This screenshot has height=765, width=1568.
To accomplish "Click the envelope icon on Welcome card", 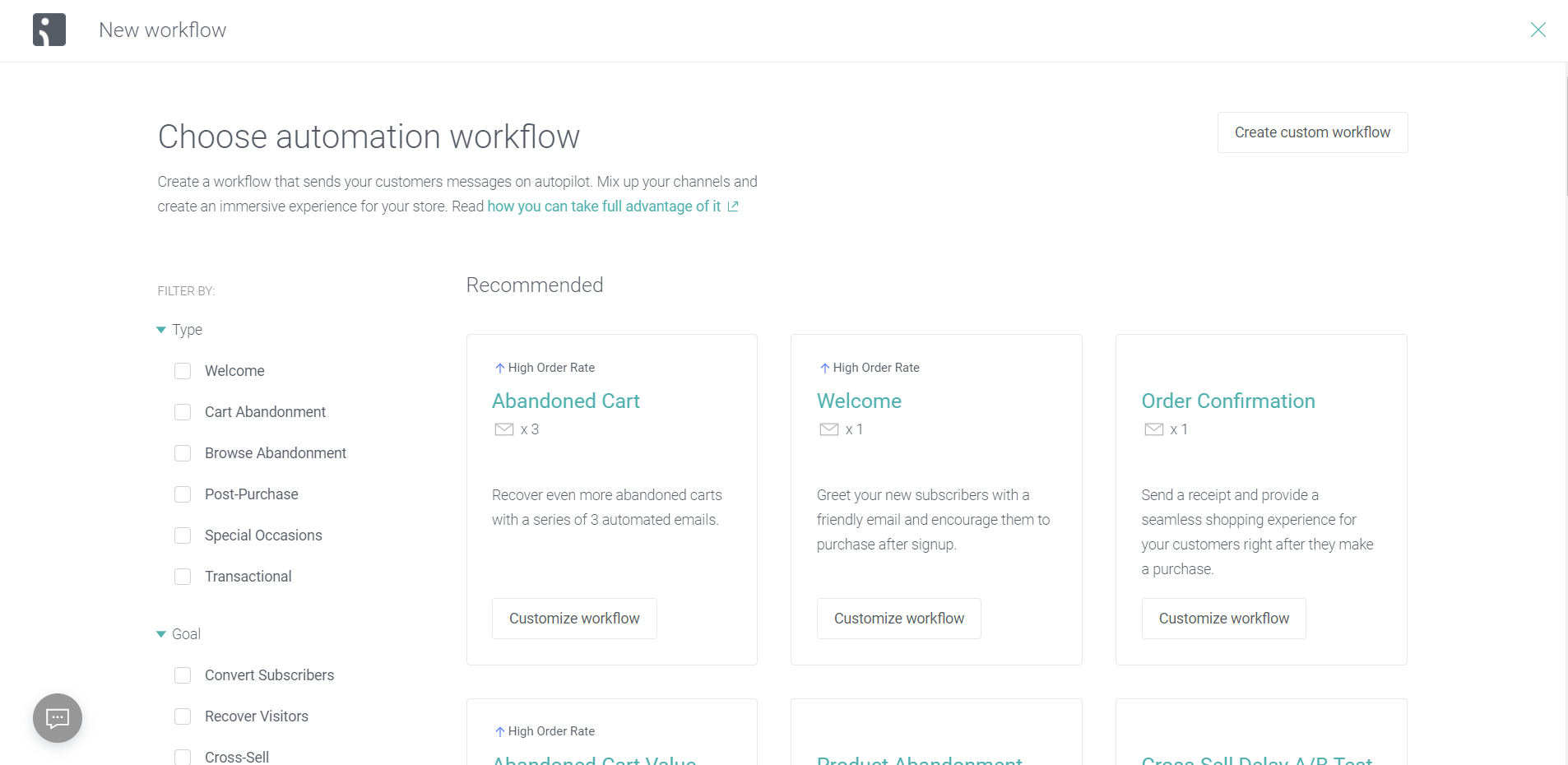I will click(828, 429).
